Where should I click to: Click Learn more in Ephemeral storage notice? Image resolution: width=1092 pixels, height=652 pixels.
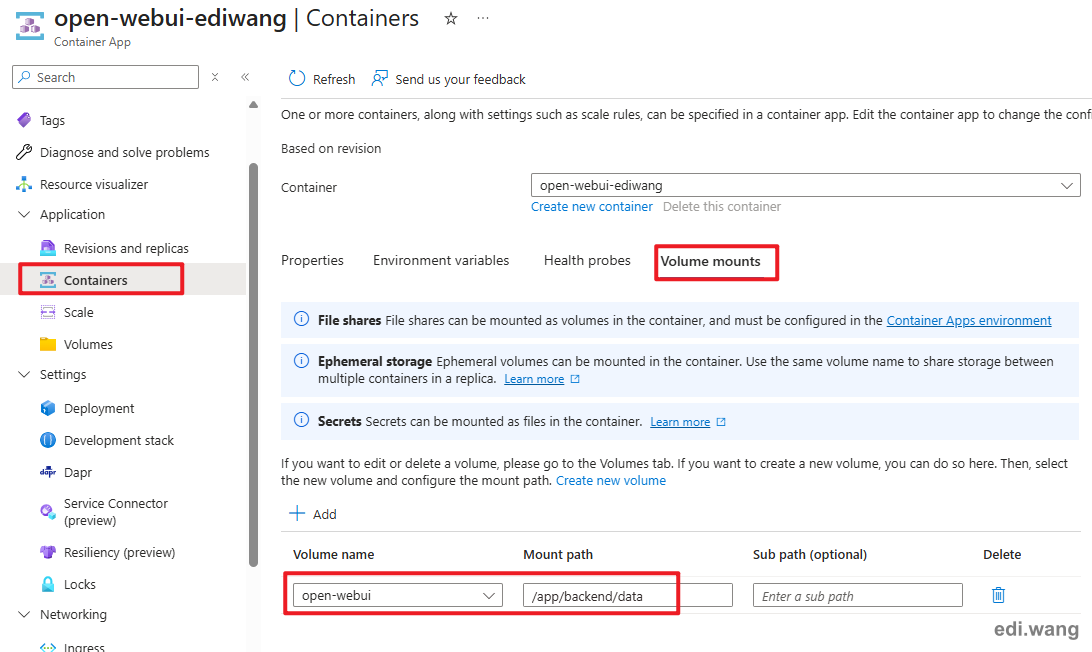[534, 379]
